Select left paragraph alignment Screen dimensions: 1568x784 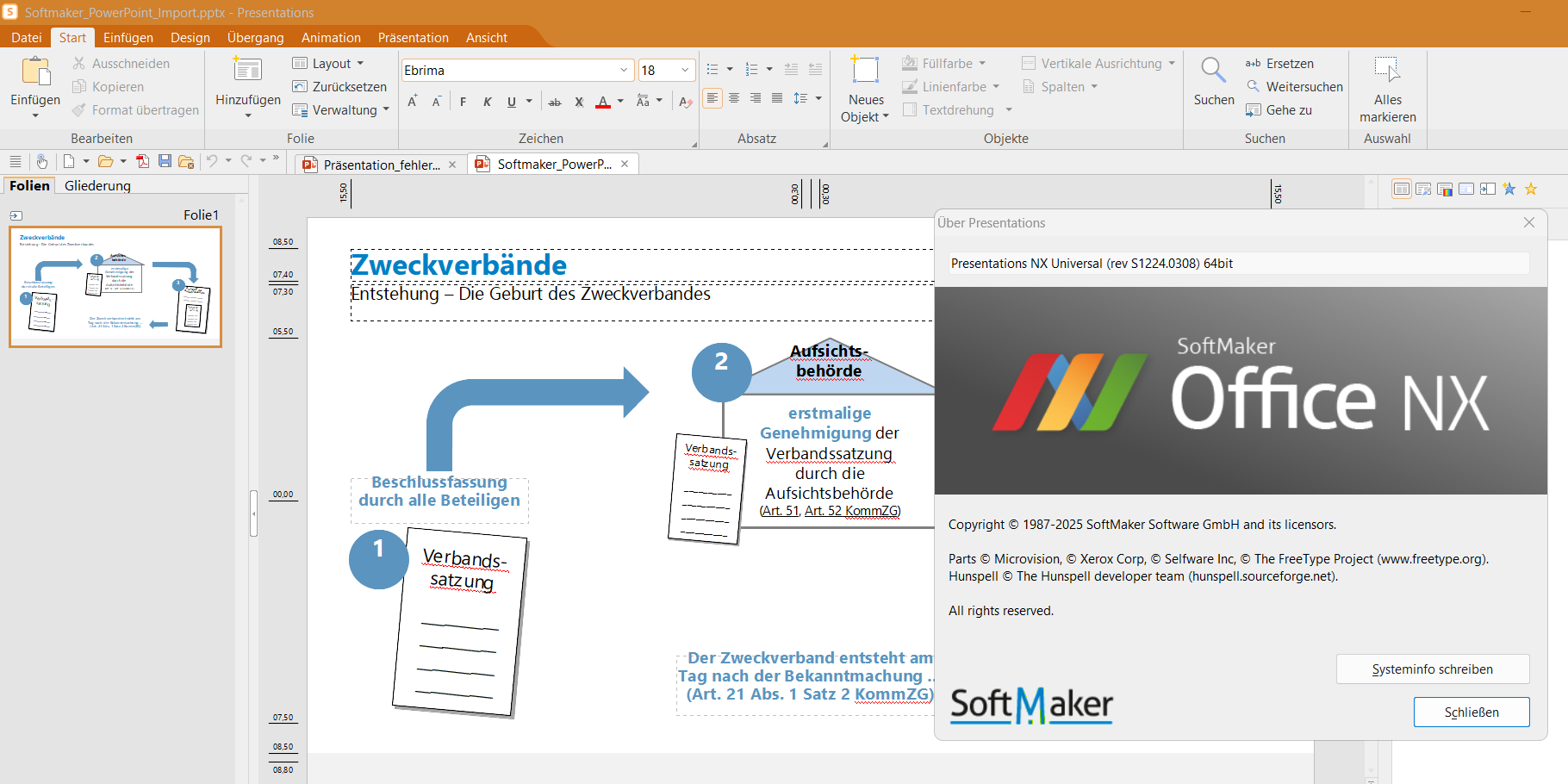click(x=712, y=98)
